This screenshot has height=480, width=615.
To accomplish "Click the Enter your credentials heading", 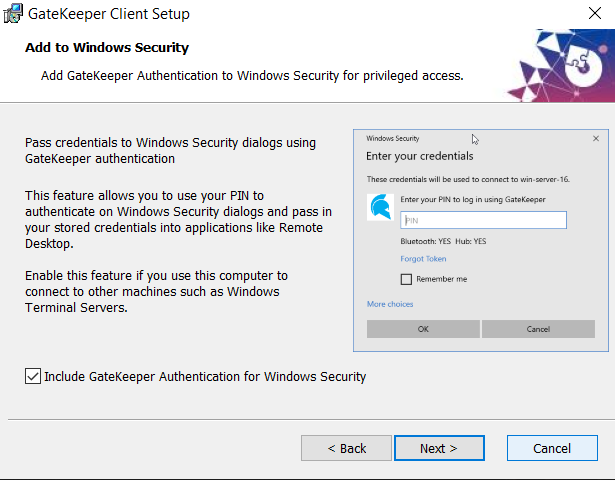I will pyautogui.click(x=420, y=156).
